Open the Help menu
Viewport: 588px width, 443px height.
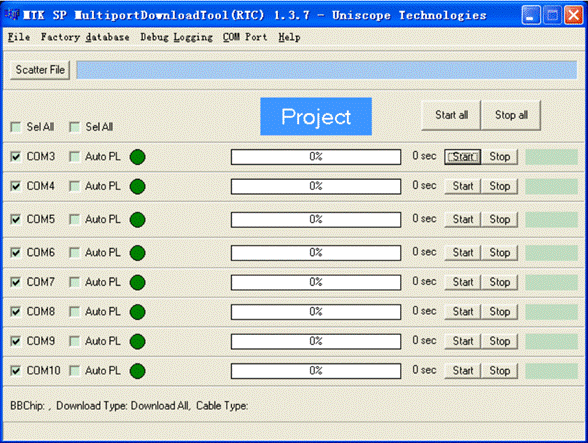click(x=289, y=37)
